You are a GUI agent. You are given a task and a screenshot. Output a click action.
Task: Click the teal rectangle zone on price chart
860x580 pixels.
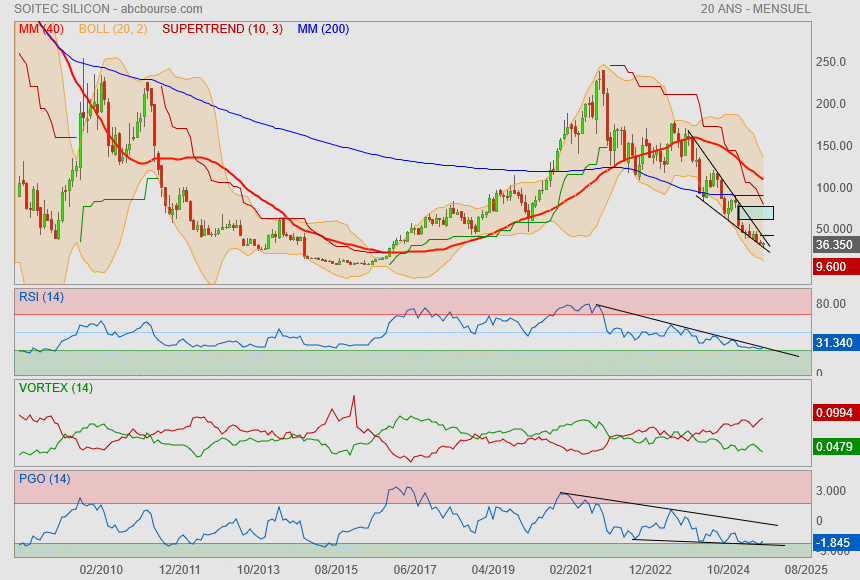[756, 213]
